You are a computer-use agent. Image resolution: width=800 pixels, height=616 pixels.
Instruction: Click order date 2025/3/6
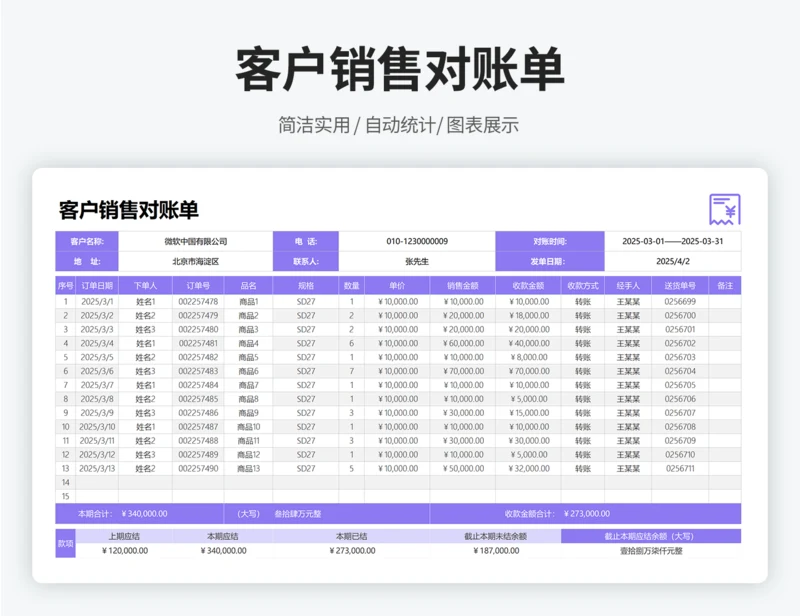(97, 371)
